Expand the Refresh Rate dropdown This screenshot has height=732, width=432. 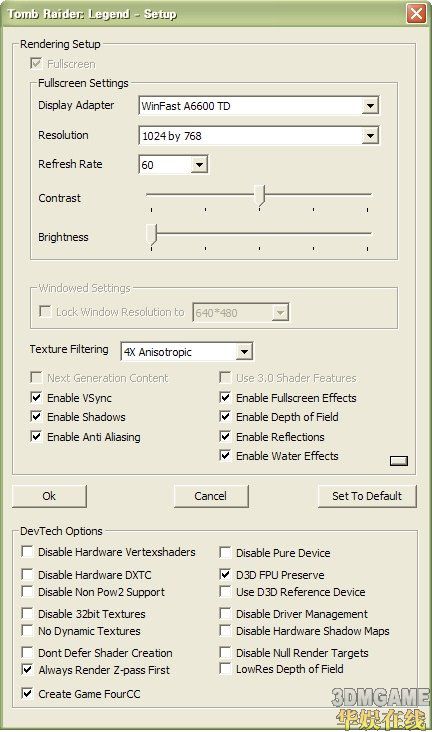tap(199, 165)
